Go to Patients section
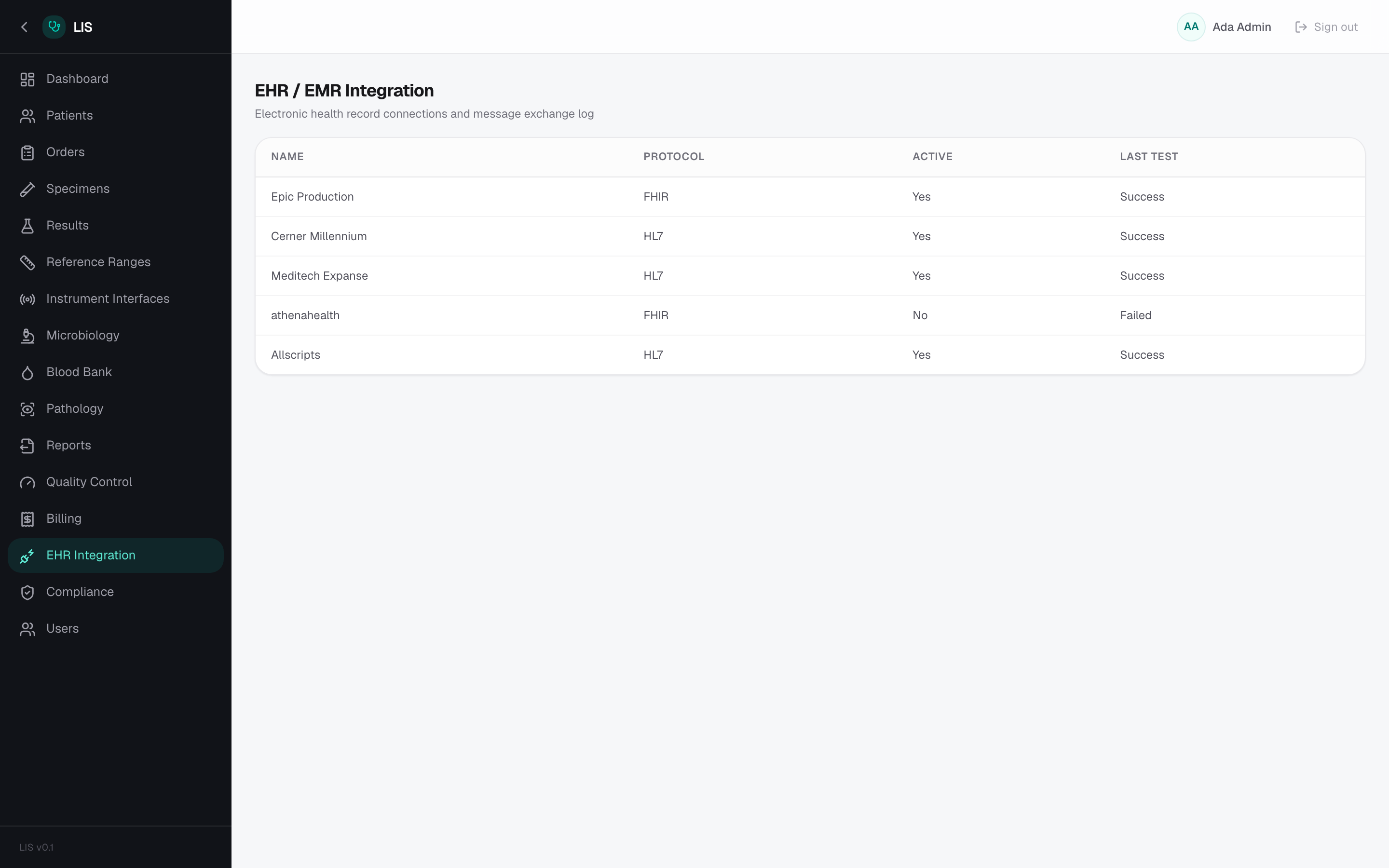Viewport: 1389px width, 868px height. click(x=115, y=116)
